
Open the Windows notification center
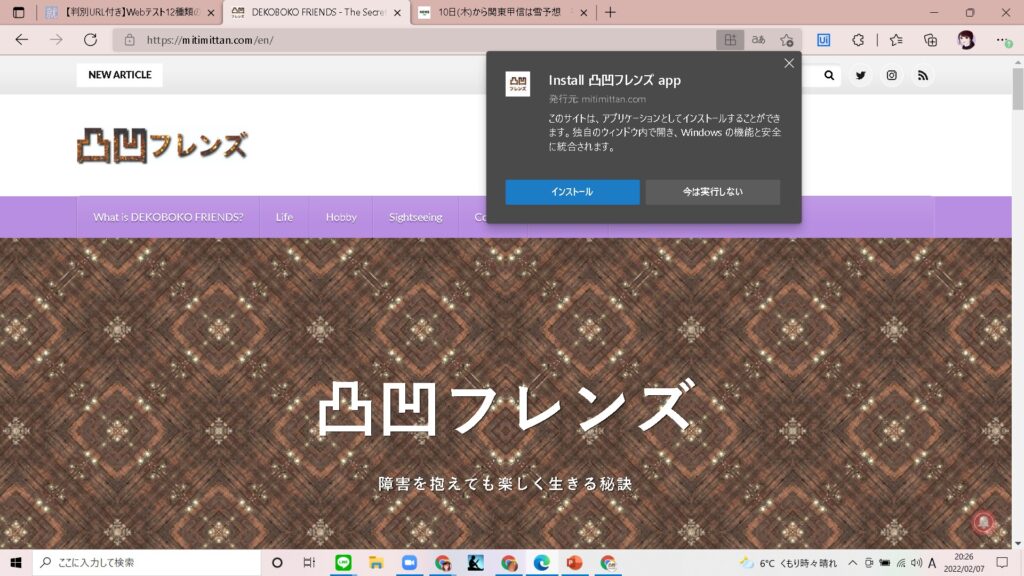click(1002, 563)
